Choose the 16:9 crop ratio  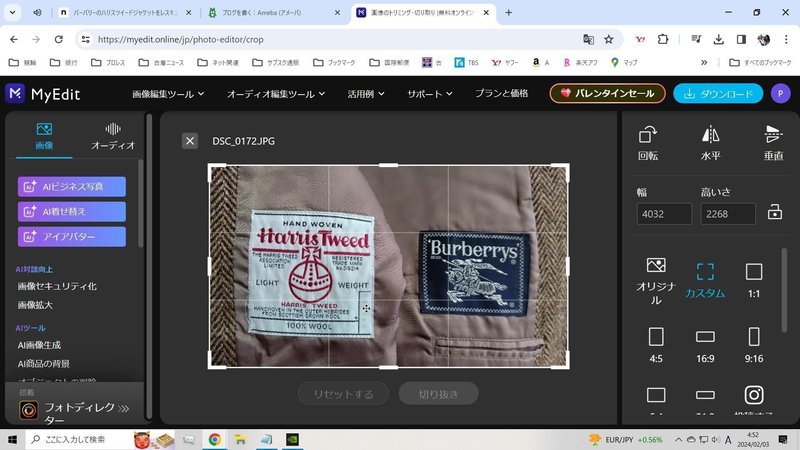pos(705,345)
